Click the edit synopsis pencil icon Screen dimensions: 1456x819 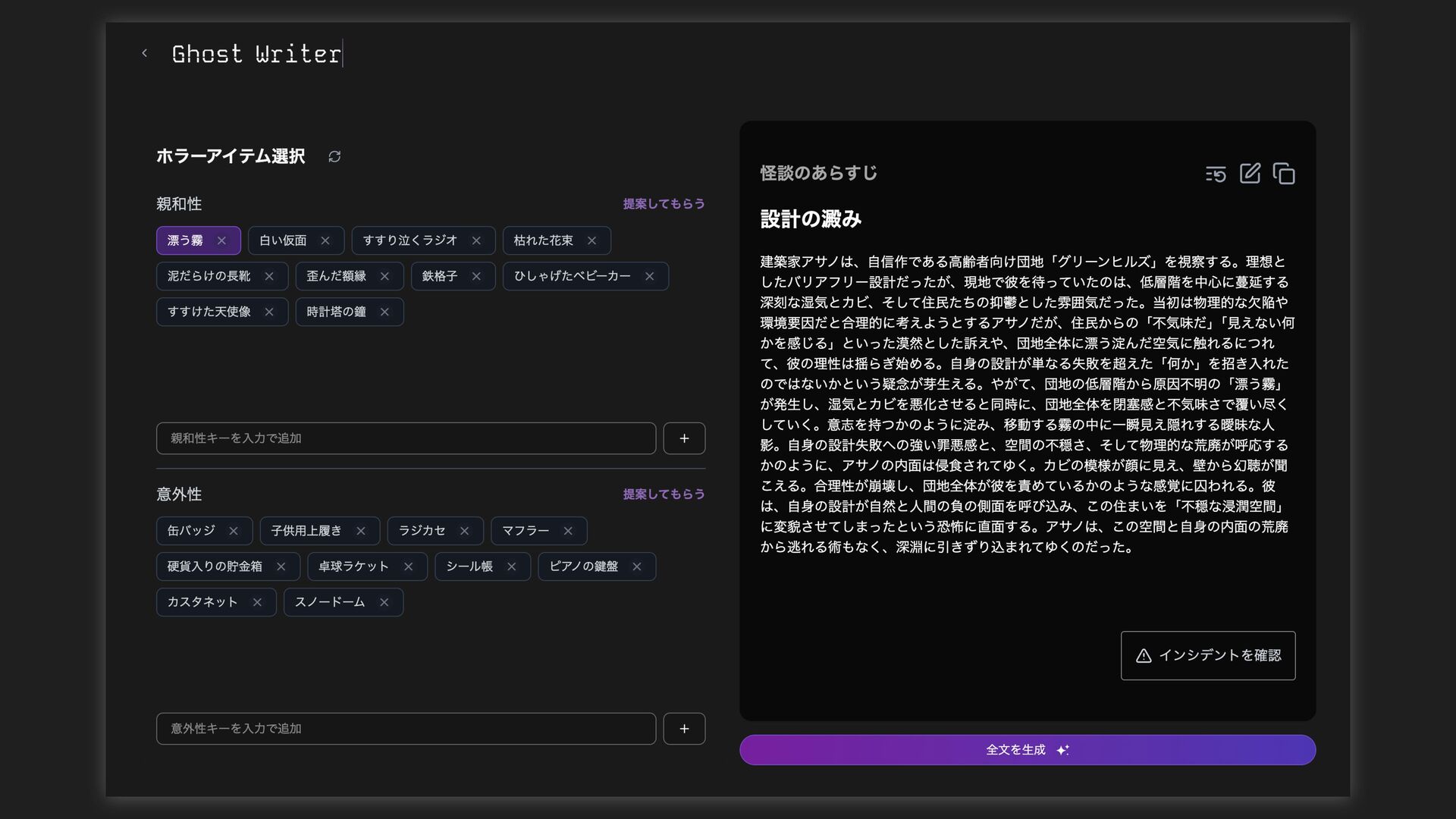coord(1250,174)
